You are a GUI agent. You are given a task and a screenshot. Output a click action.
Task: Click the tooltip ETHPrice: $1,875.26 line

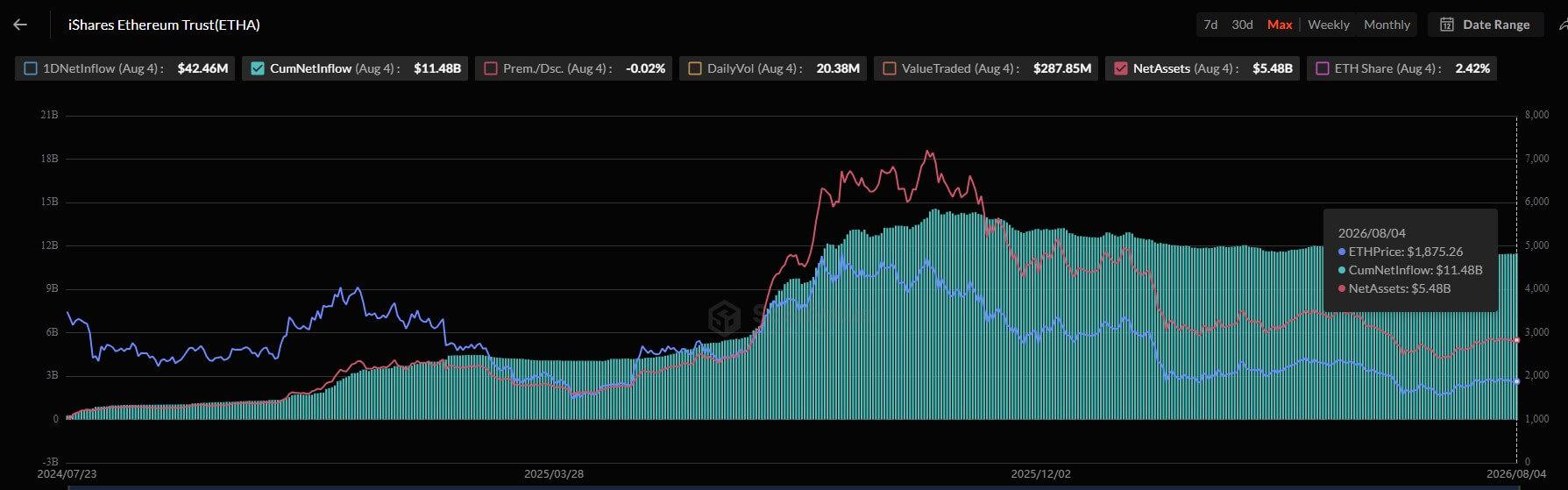coord(1400,252)
